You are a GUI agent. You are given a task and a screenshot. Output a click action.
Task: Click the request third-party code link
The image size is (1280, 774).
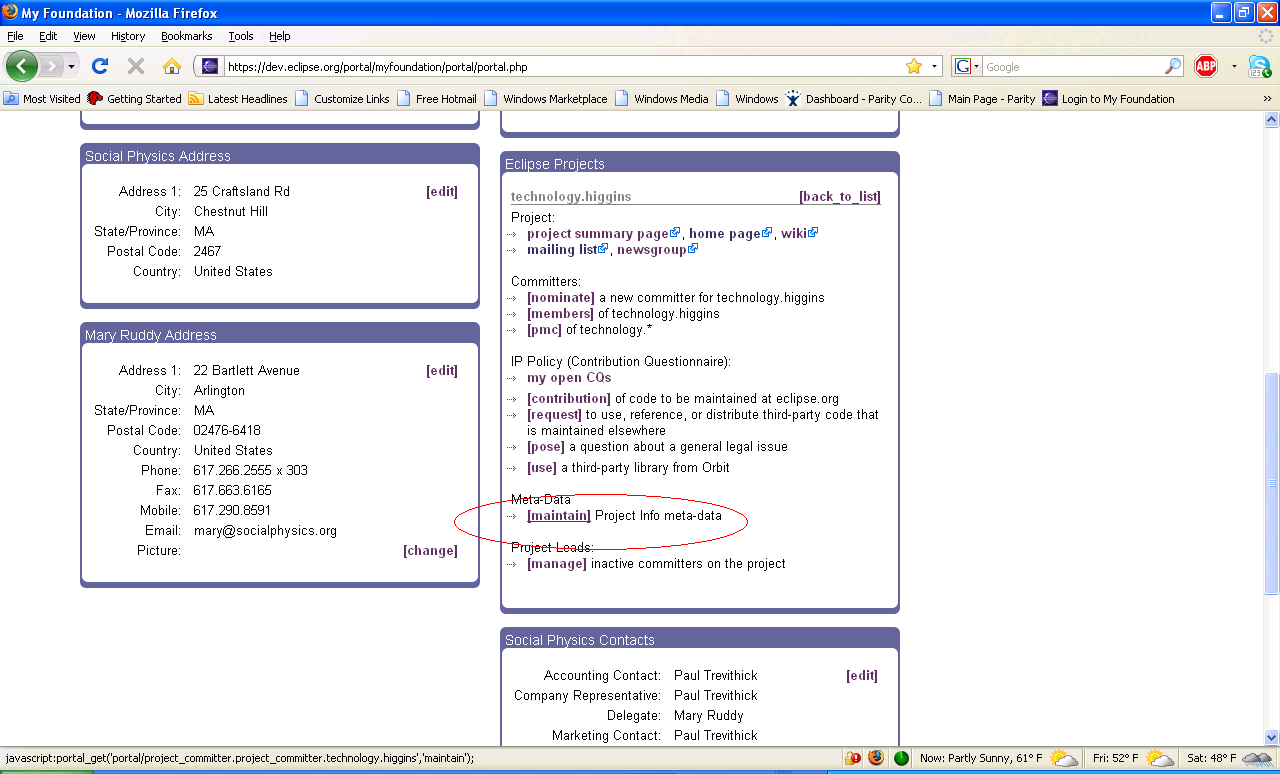click(x=555, y=414)
